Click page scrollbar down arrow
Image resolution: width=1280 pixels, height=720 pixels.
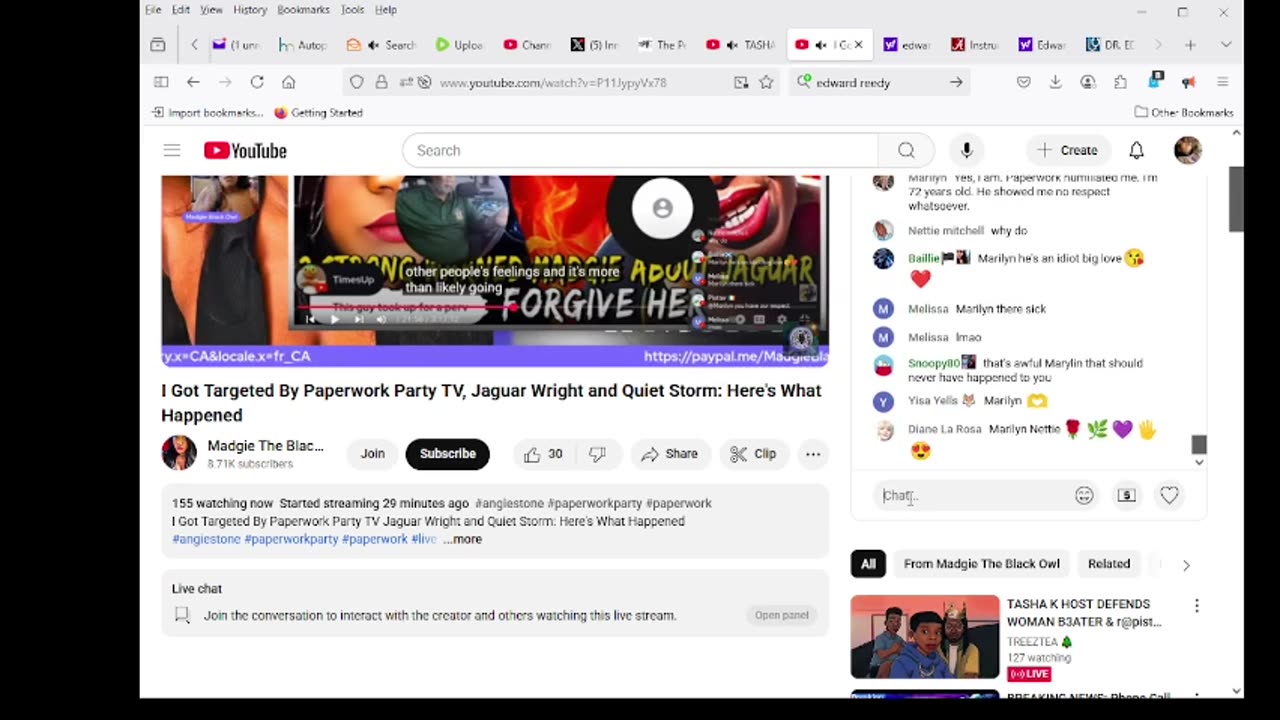[x=1236, y=690]
